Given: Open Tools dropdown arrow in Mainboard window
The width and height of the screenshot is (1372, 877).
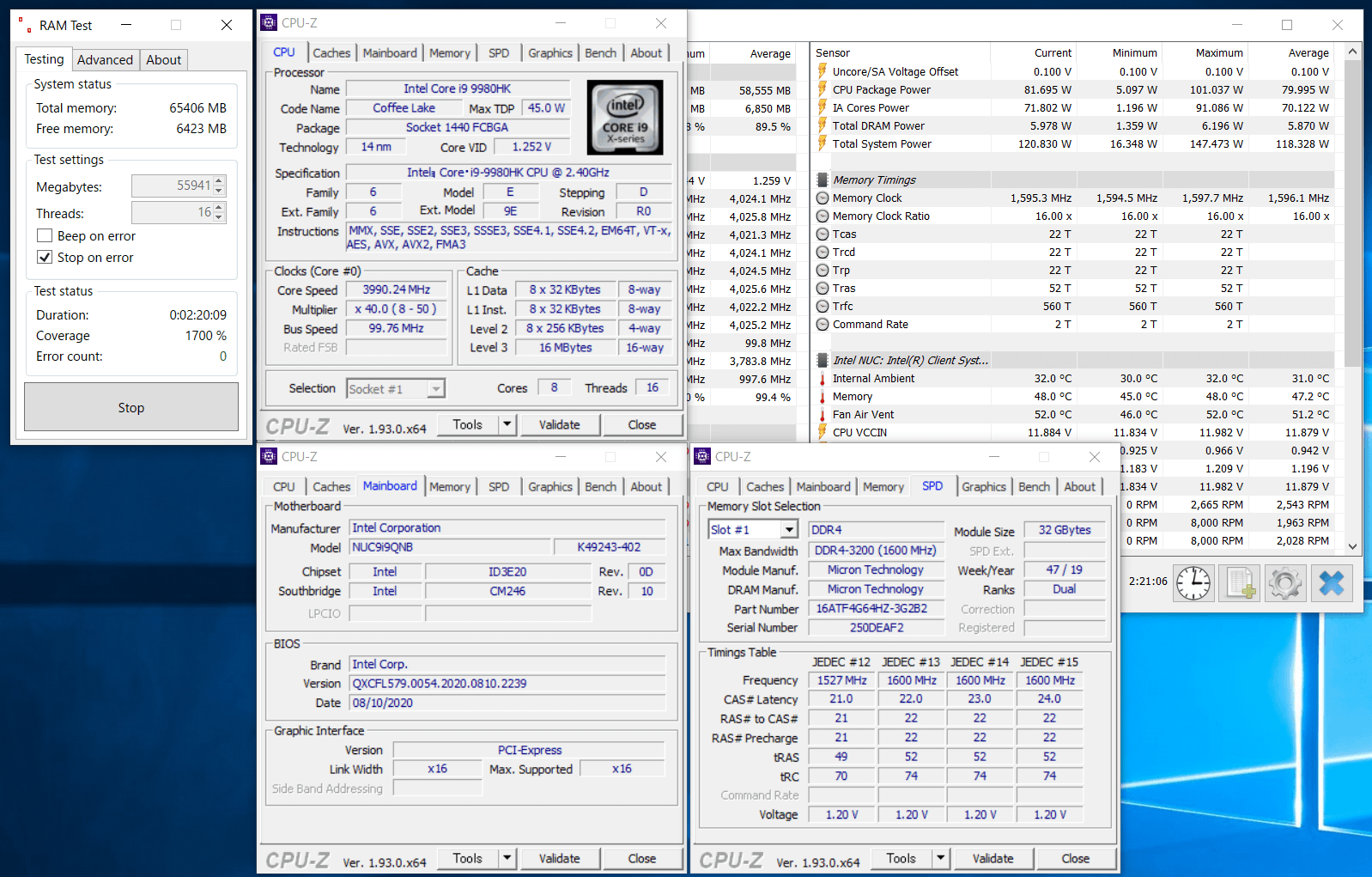Looking at the screenshot, I should [507, 858].
